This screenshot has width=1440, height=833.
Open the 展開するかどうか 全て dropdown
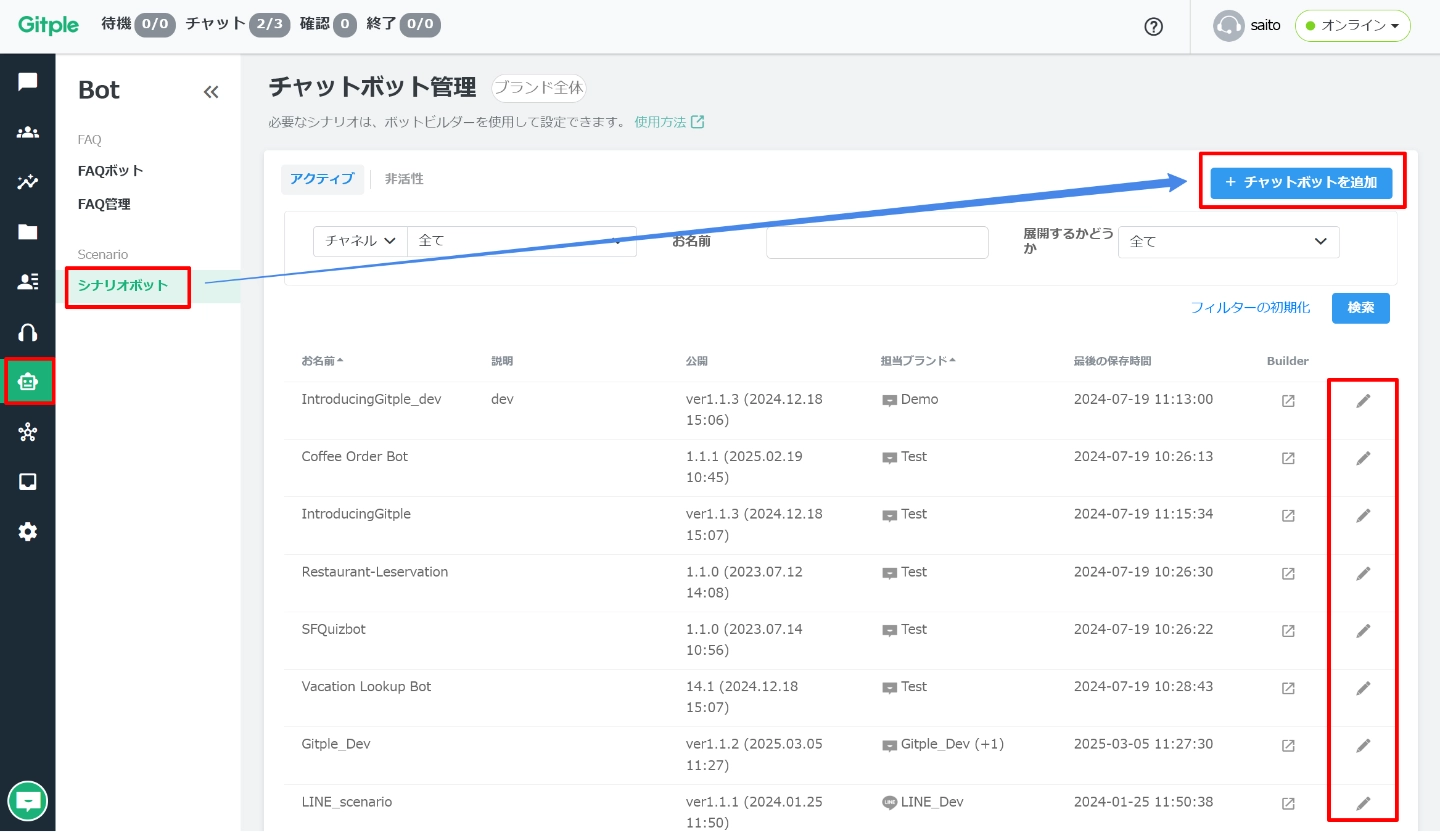click(1228, 241)
